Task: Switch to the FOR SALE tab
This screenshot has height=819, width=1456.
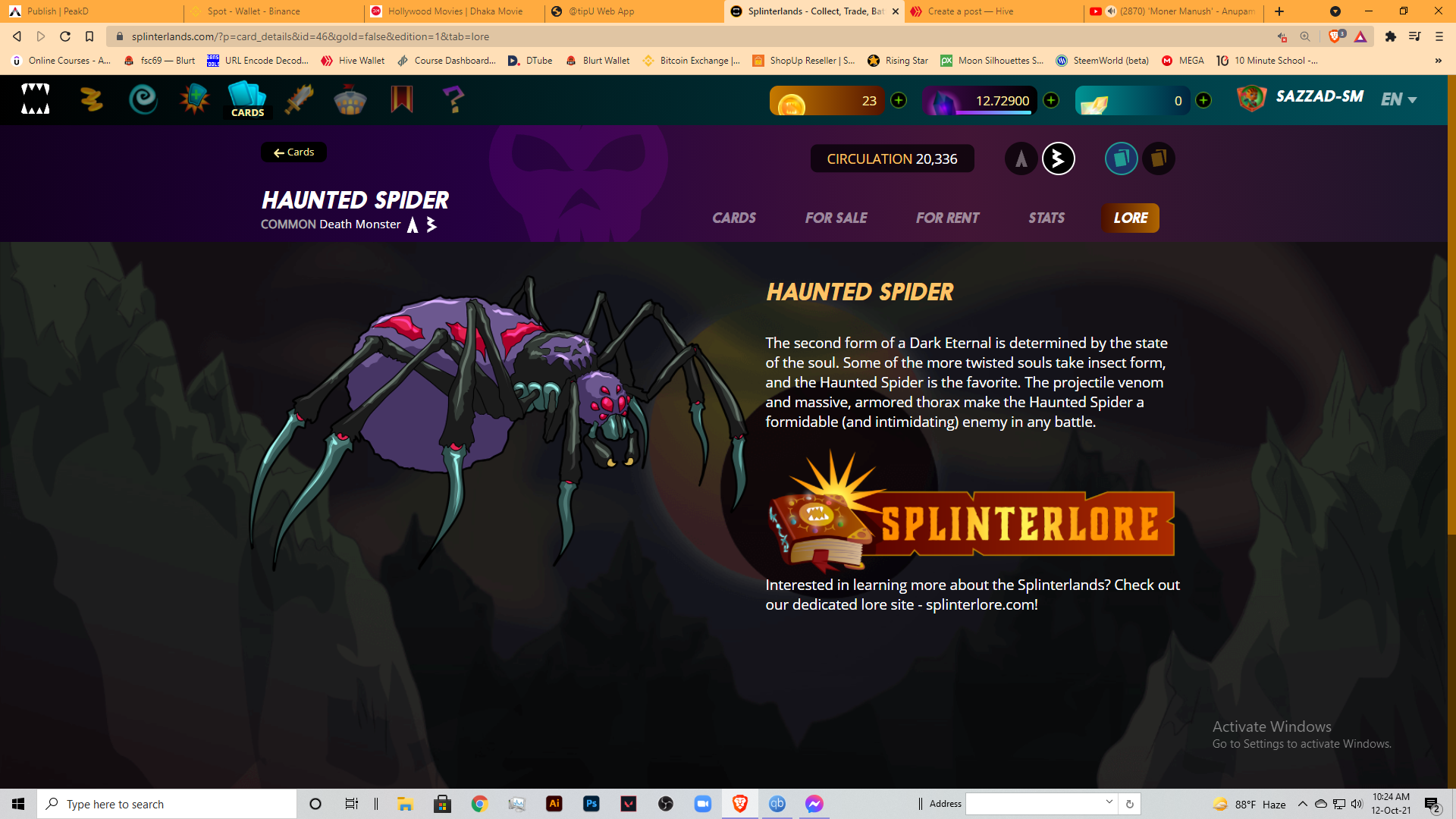Action: coord(836,218)
